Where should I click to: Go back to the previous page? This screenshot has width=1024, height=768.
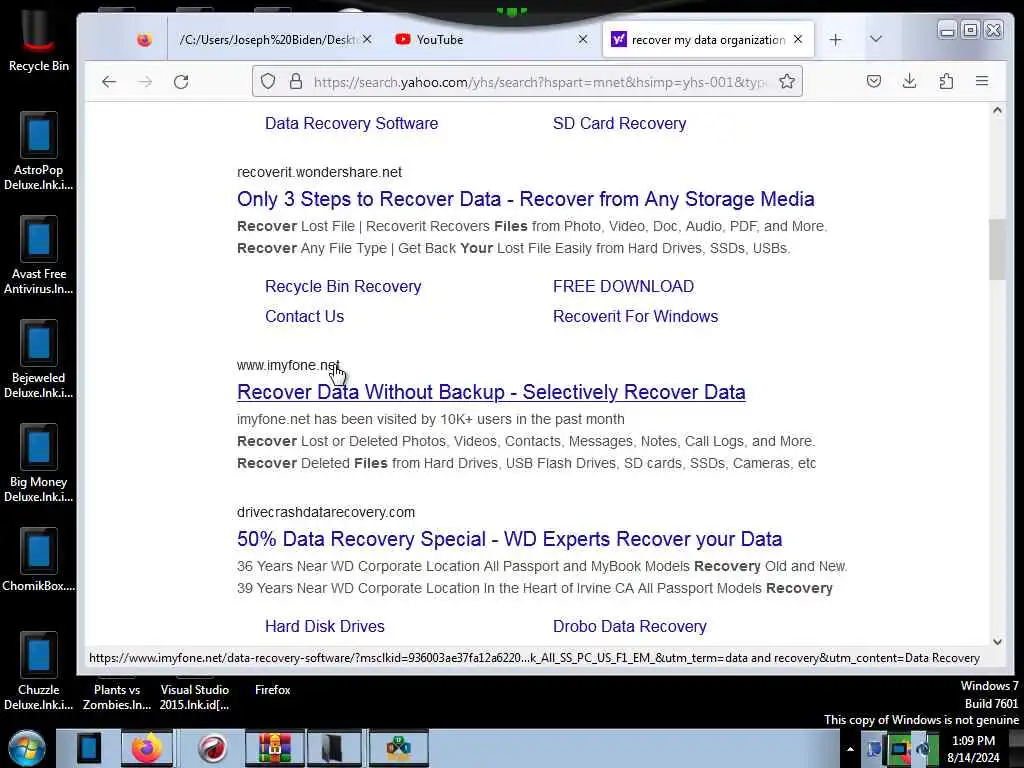pyautogui.click(x=108, y=82)
